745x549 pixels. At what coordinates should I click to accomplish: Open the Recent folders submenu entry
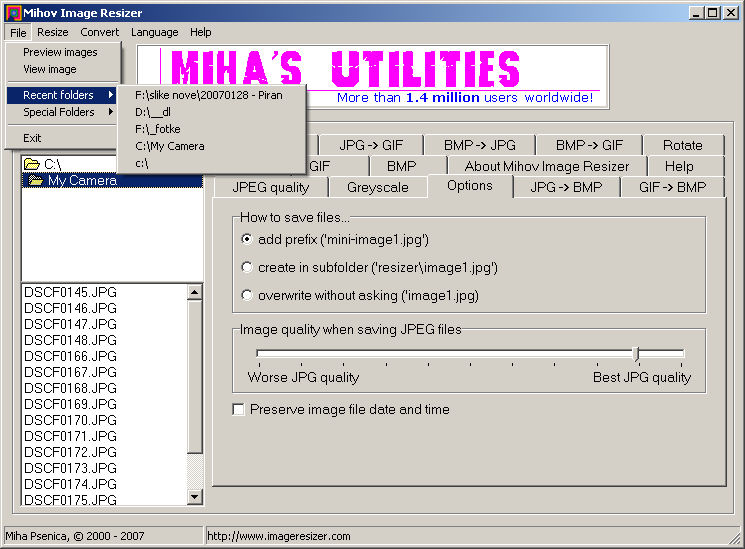(62, 95)
